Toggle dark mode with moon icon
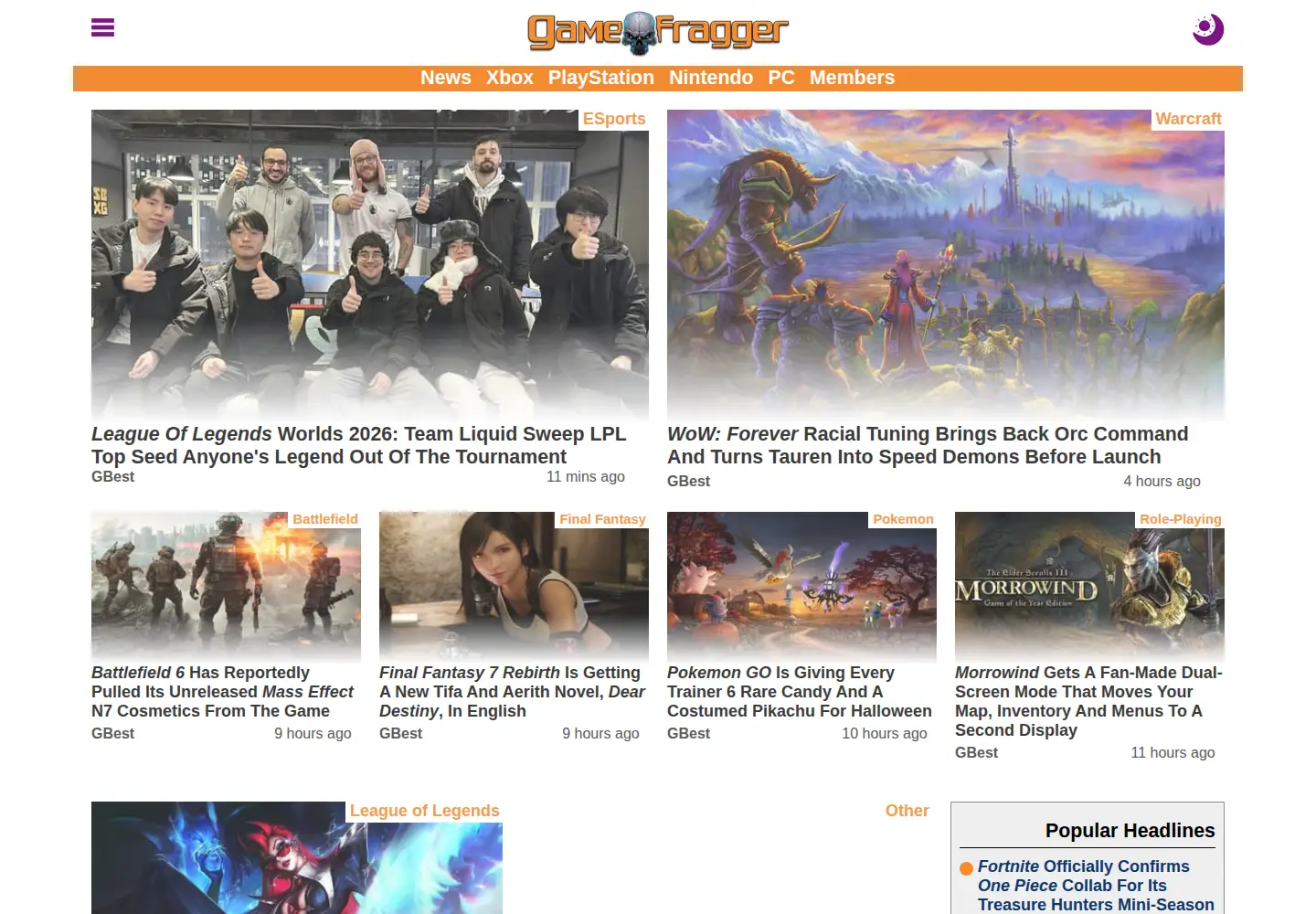 tap(1207, 29)
